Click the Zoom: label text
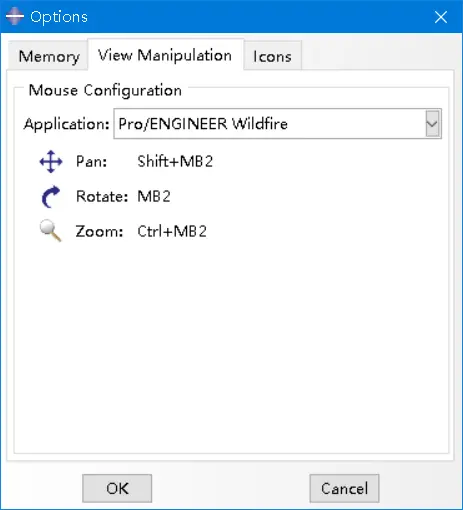 click(x=99, y=231)
